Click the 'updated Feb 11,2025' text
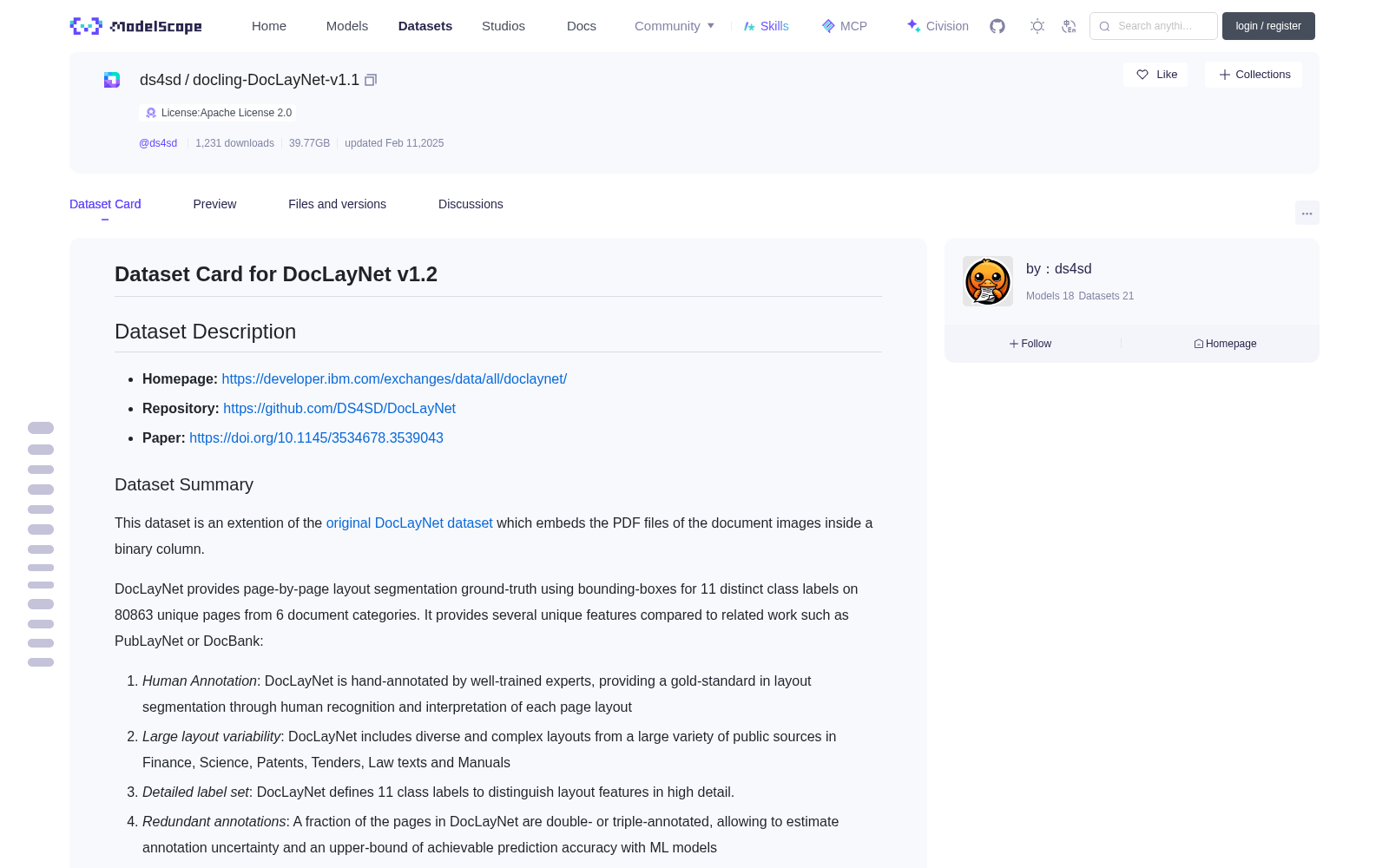This screenshot has width=1389, height=868. click(x=394, y=143)
